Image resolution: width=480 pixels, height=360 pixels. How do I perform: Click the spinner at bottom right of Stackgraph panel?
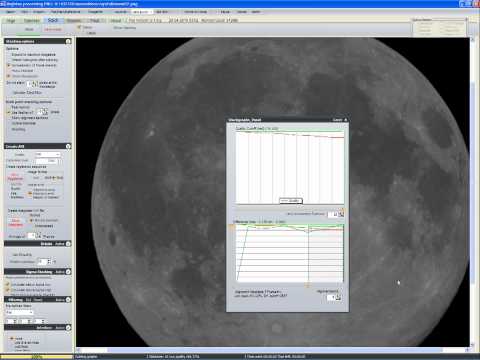point(338,297)
